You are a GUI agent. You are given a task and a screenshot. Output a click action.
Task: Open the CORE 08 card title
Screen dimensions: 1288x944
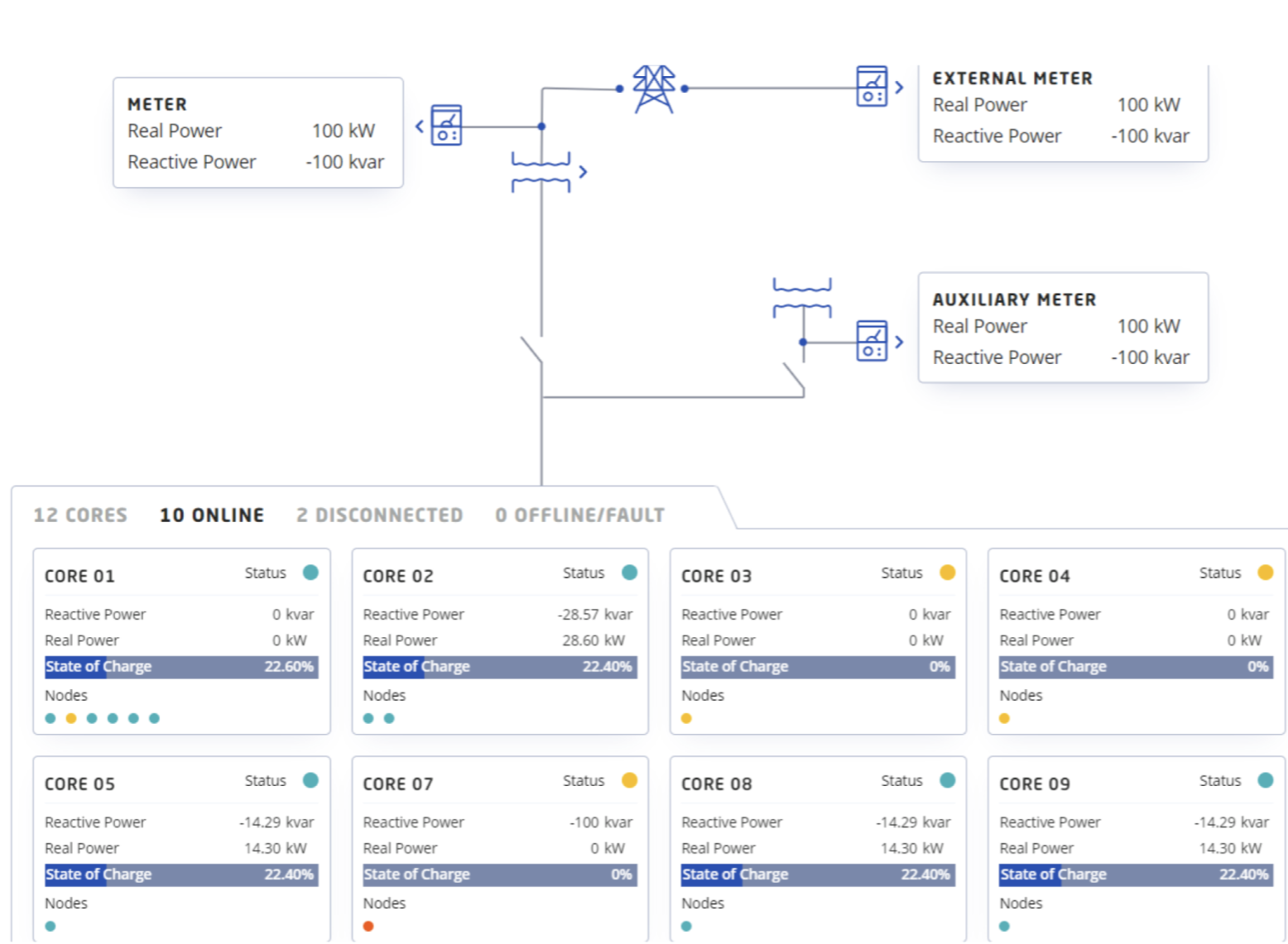(716, 783)
